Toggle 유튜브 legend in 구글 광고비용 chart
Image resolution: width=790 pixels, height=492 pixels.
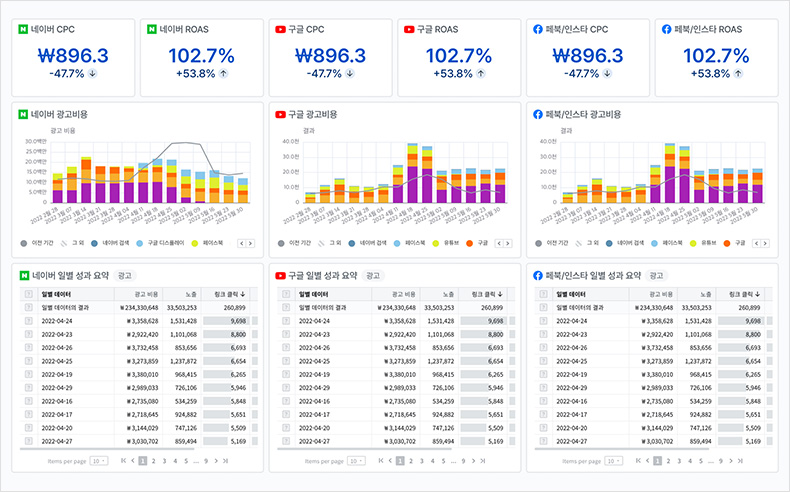pos(446,243)
